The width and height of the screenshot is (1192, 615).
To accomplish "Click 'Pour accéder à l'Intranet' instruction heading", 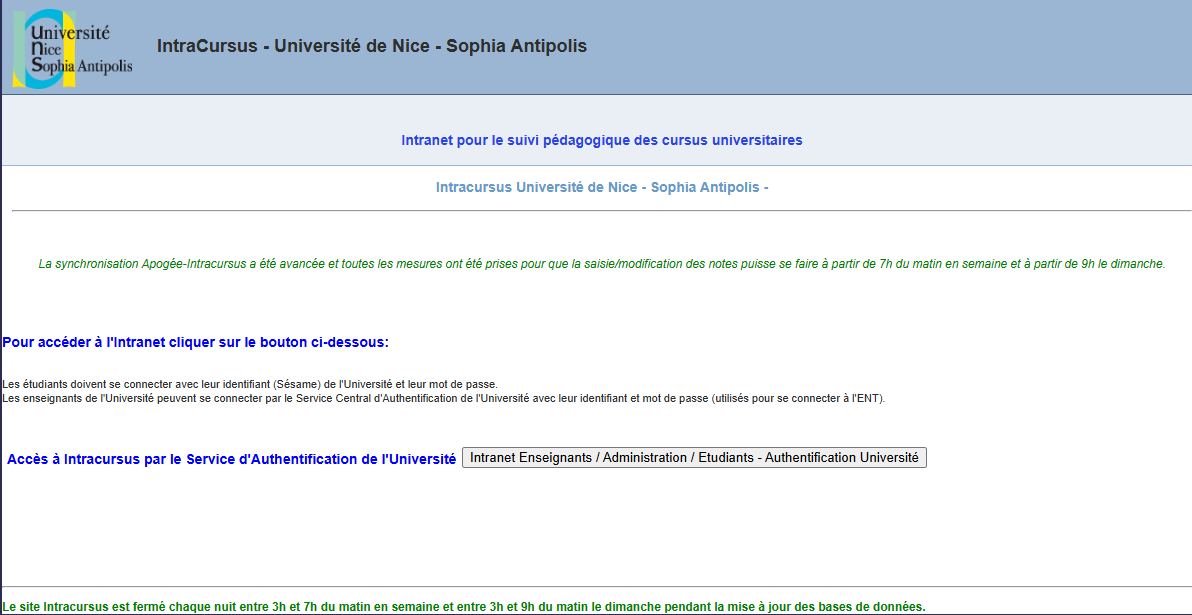I will [x=195, y=342].
